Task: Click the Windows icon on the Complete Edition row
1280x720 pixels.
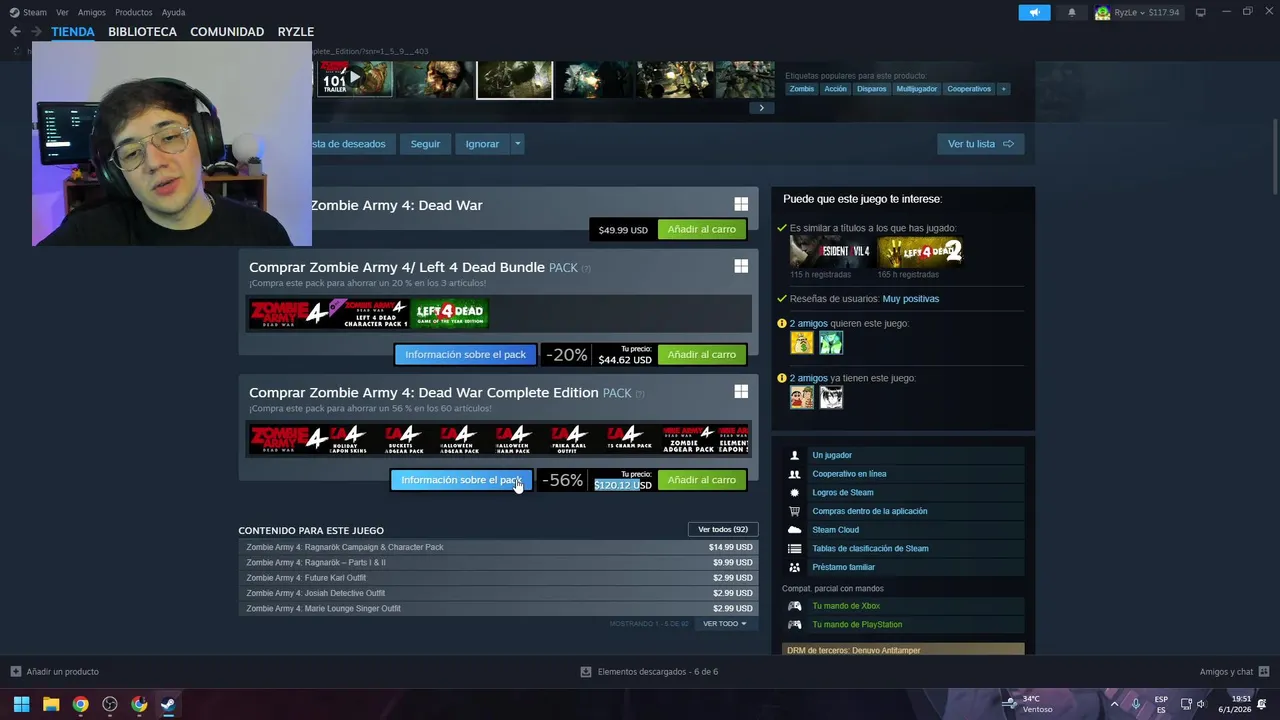Action: point(741,391)
